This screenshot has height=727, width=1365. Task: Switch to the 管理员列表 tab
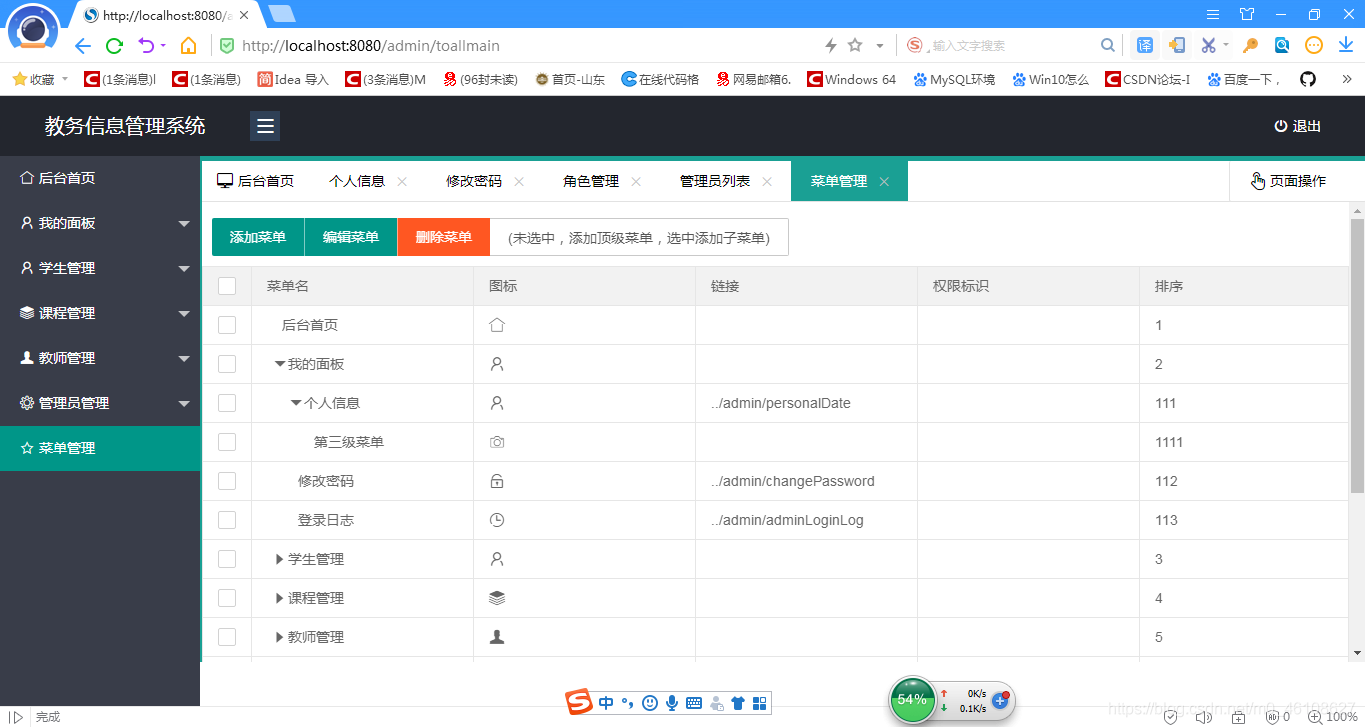coord(715,181)
